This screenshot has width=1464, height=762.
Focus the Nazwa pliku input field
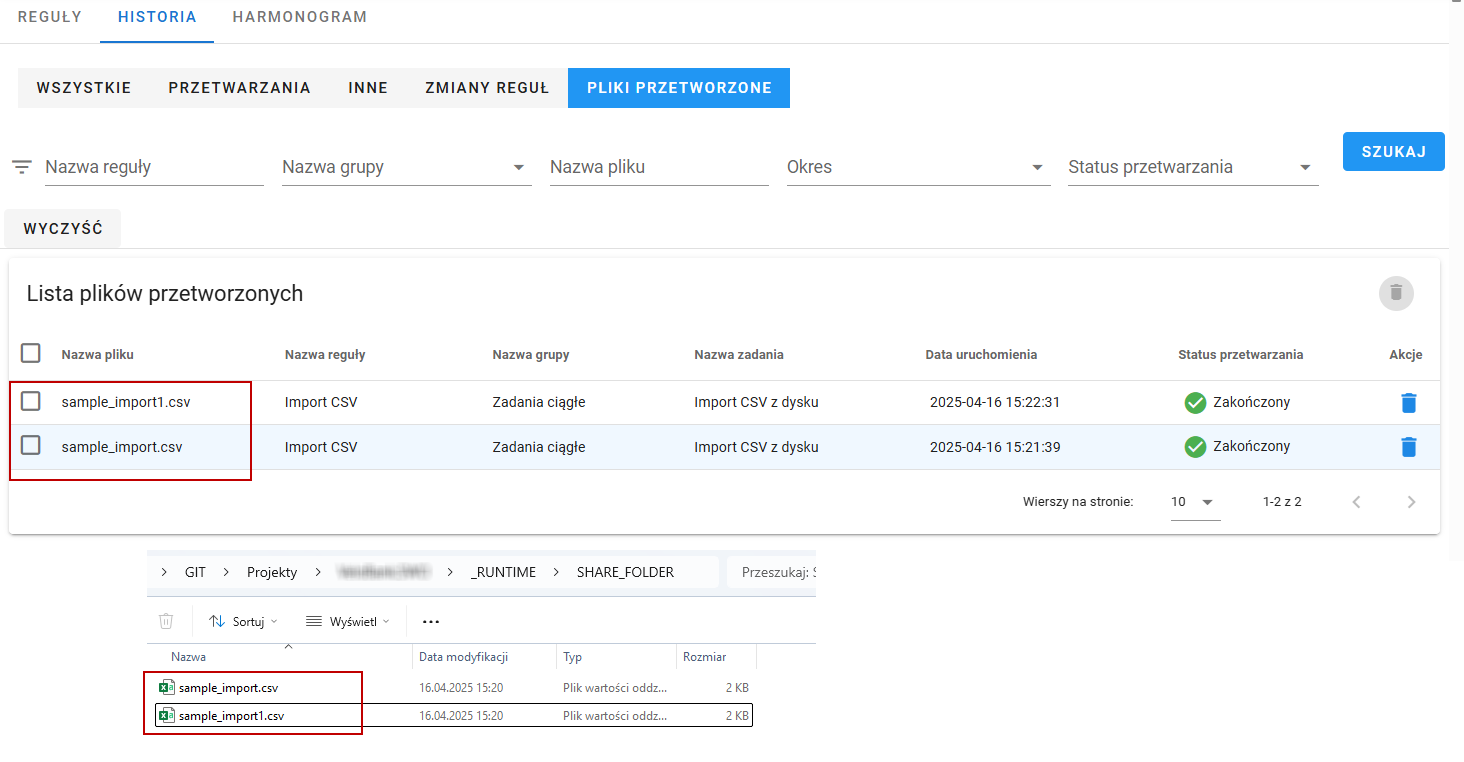point(659,167)
